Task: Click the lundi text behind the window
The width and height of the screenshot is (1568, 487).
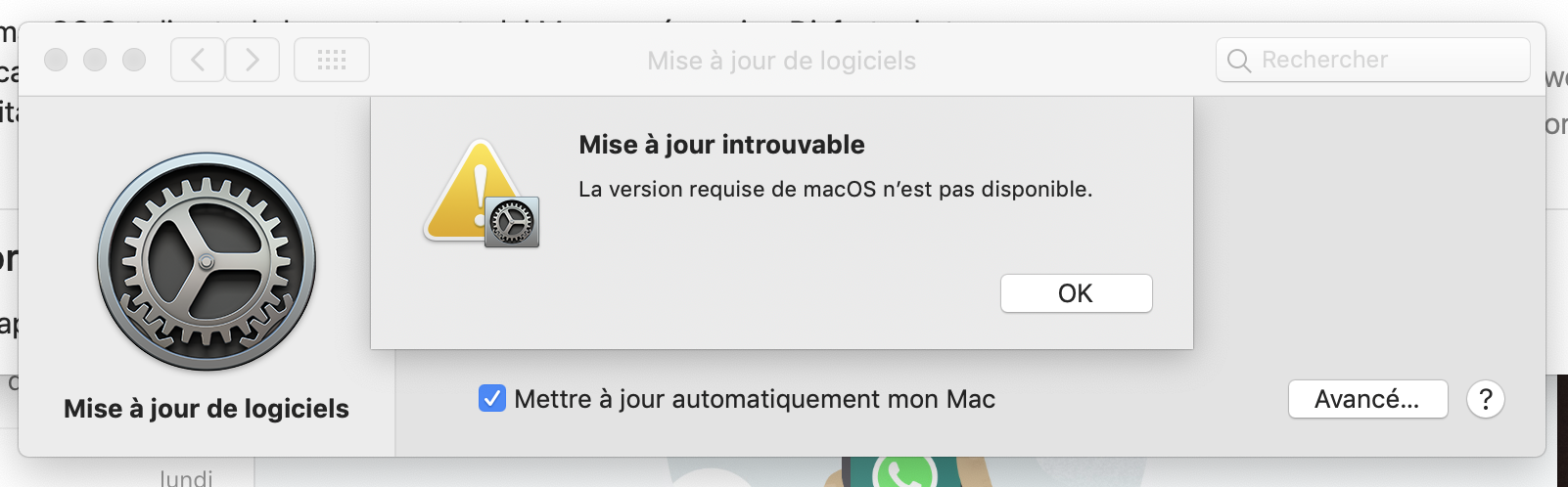Action: pyautogui.click(x=186, y=477)
